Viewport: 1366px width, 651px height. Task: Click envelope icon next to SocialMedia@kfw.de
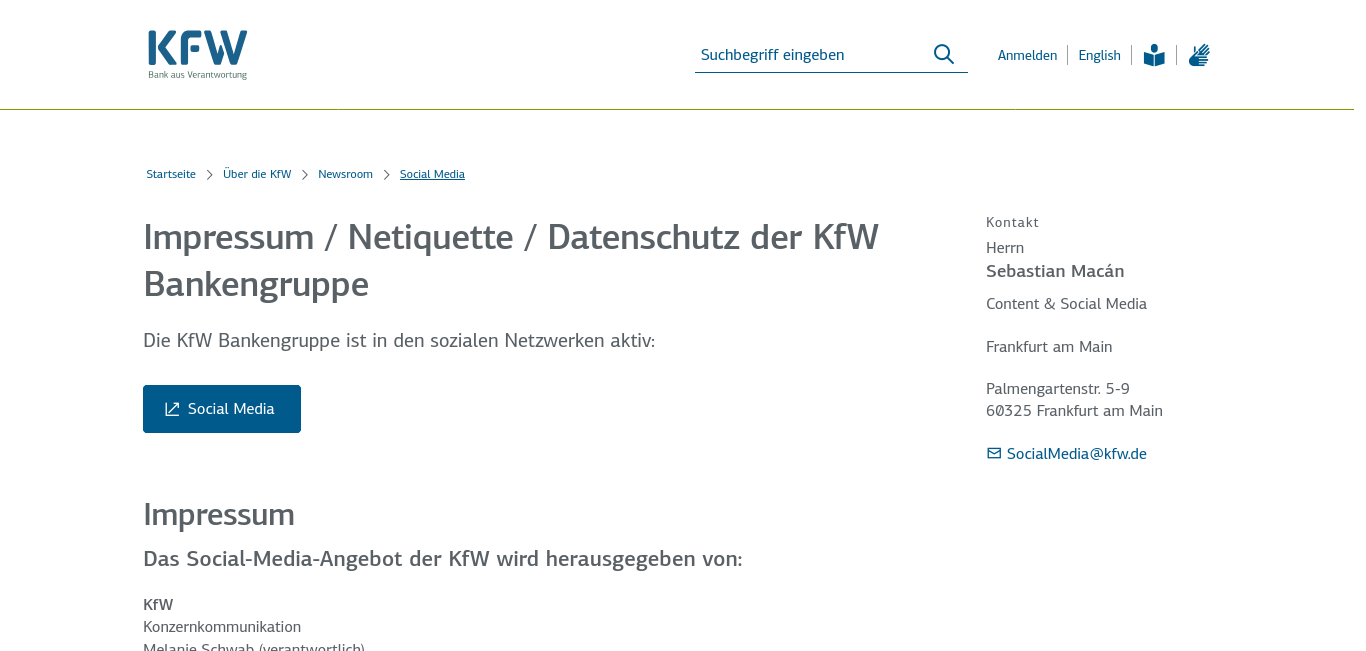click(x=994, y=453)
